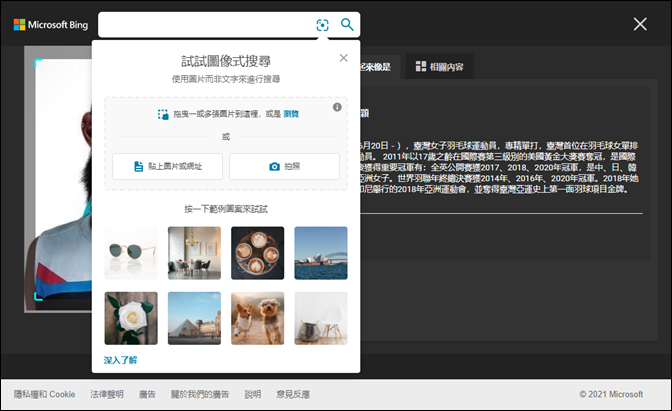Click the Microsoft Bing logo

[51, 25]
